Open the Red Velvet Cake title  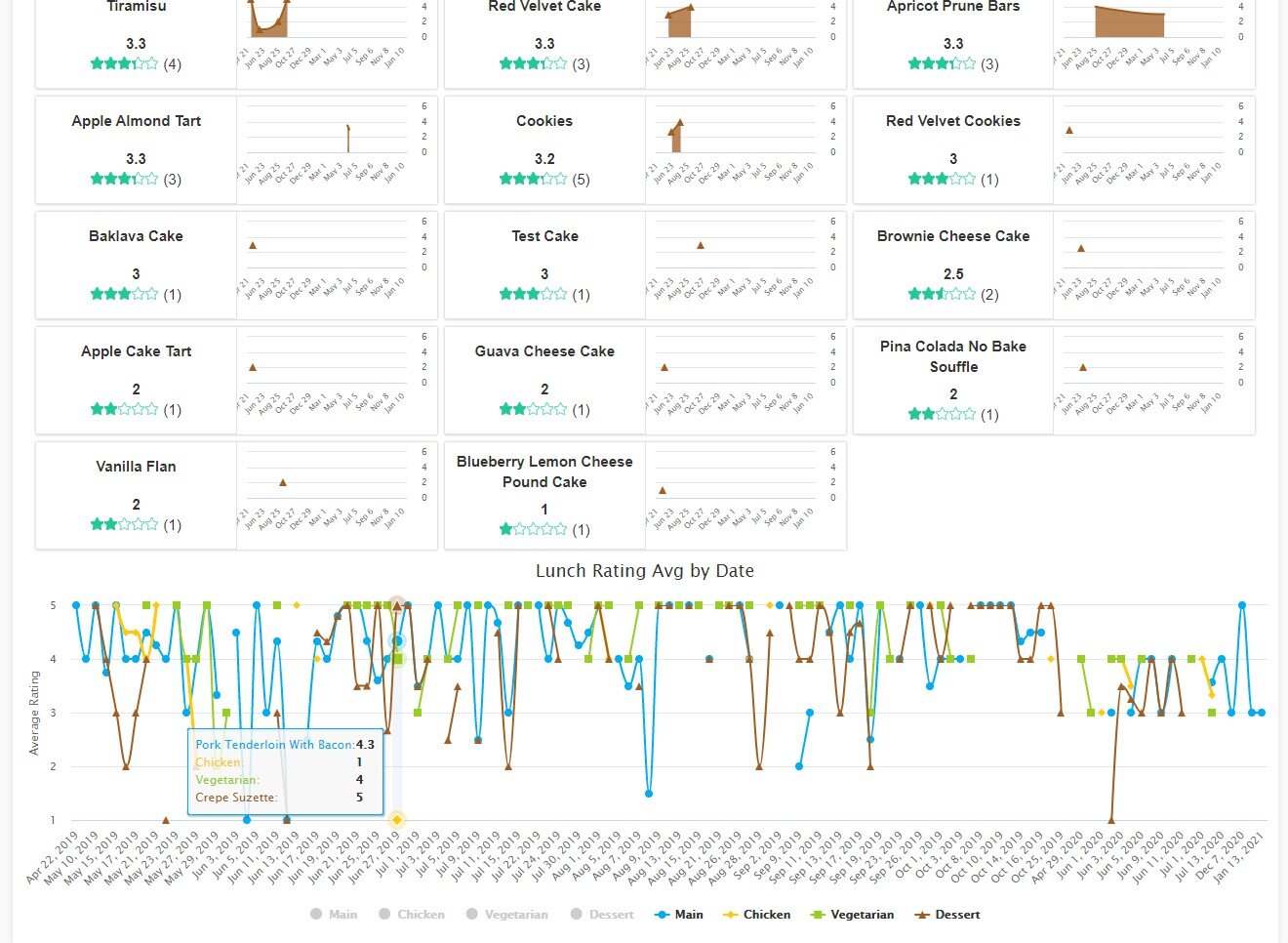[x=544, y=7]
